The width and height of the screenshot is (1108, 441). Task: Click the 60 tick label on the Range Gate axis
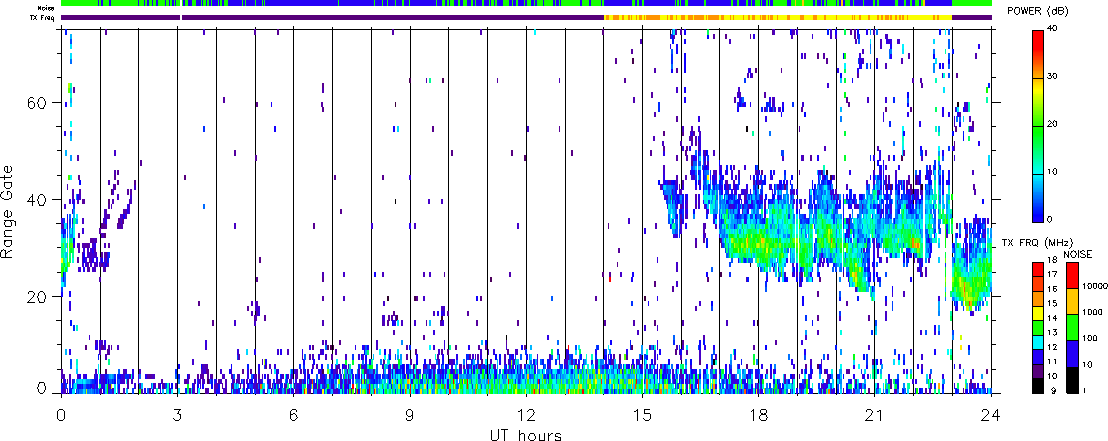click(37, 102)
